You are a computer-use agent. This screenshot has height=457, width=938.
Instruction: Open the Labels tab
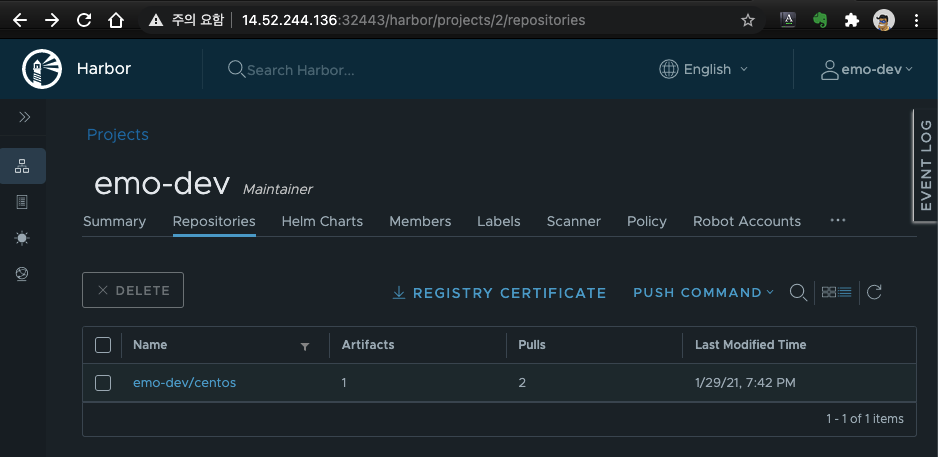(498, 221)
